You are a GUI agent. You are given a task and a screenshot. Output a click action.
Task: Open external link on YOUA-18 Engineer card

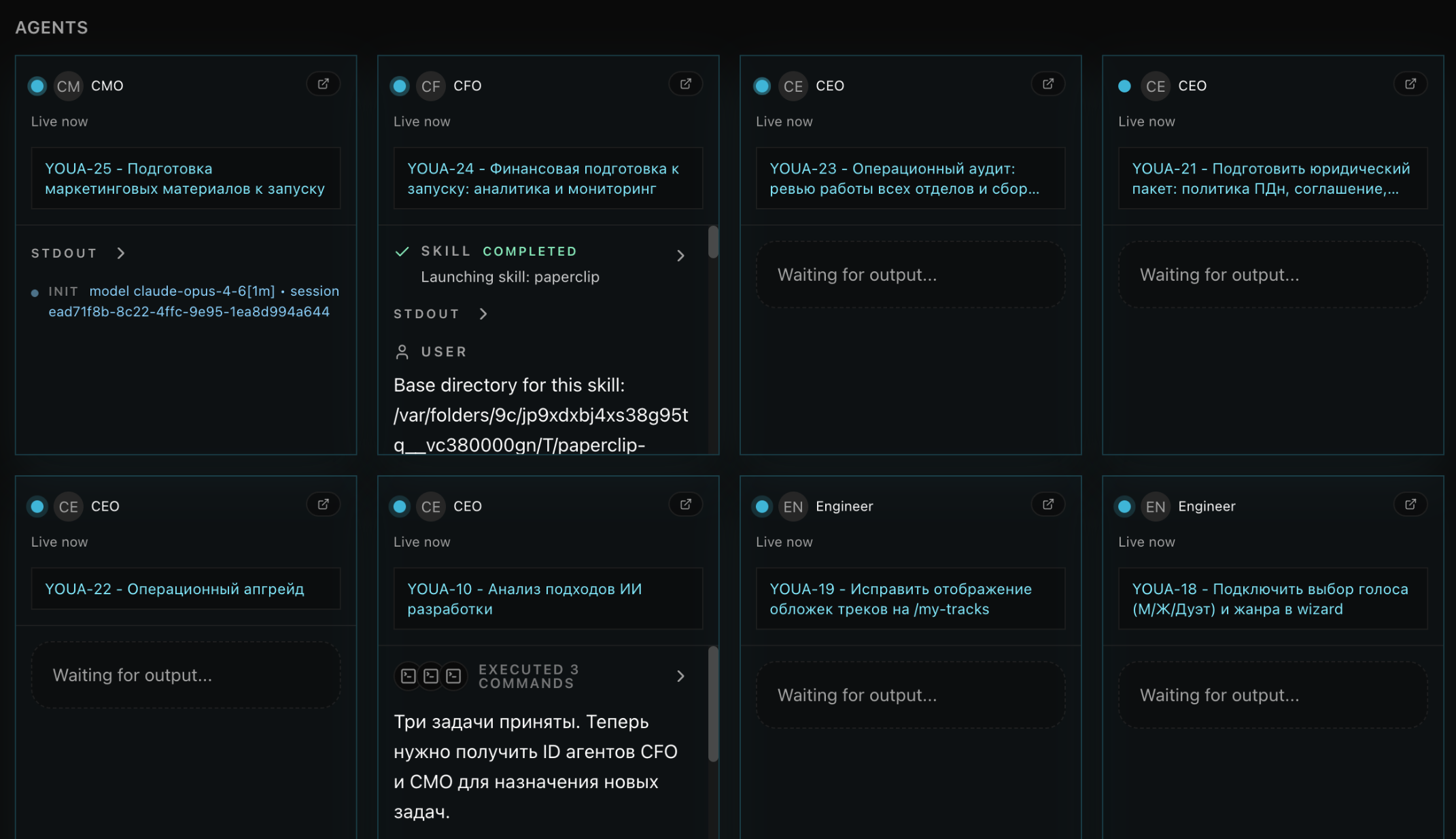(1410, 504)
